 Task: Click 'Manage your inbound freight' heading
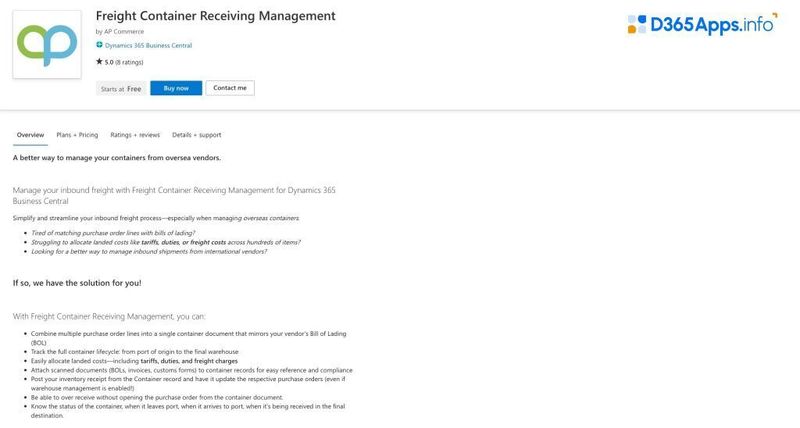pos(174,195)
